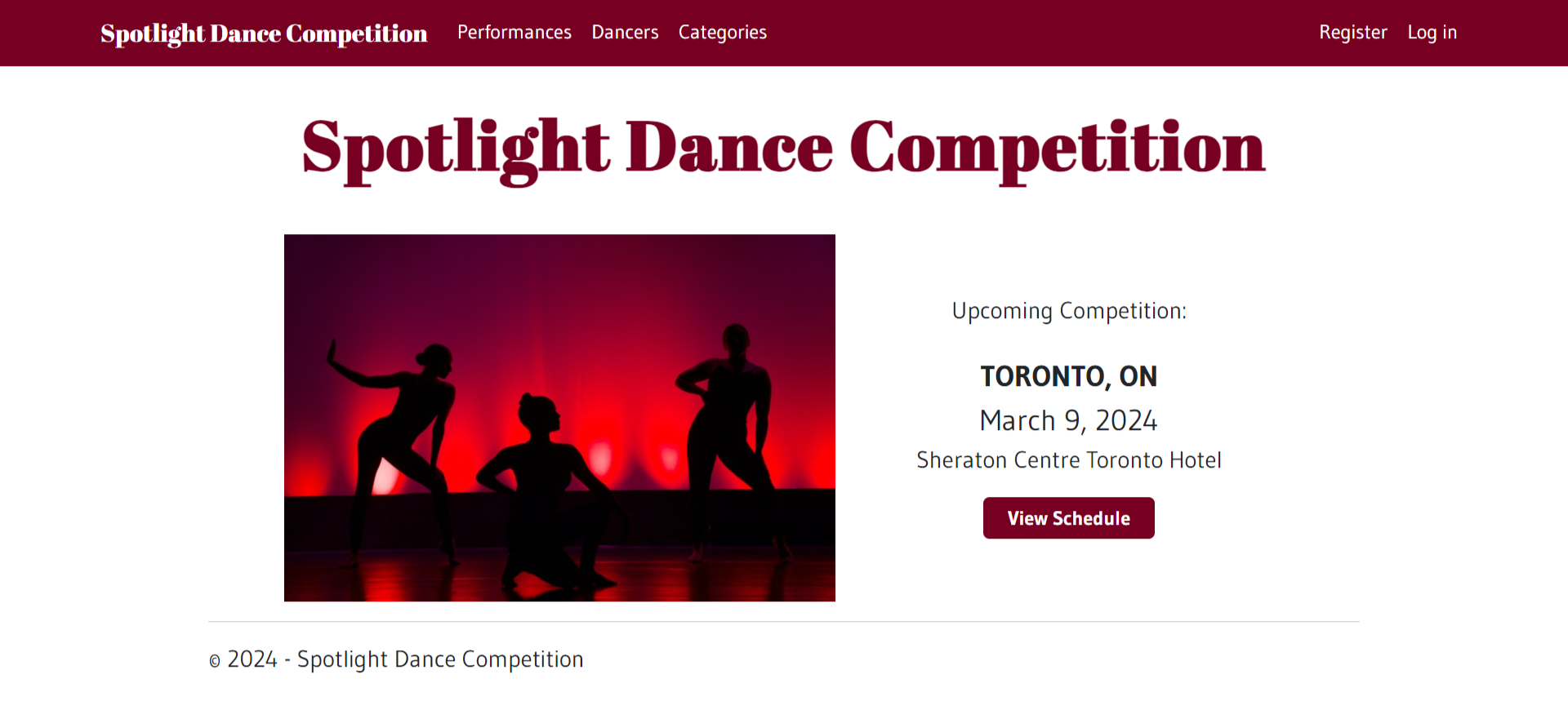Click the Upcoming Competition label
Viewport: 1568px width, 710px height.
pos(1068,311)
